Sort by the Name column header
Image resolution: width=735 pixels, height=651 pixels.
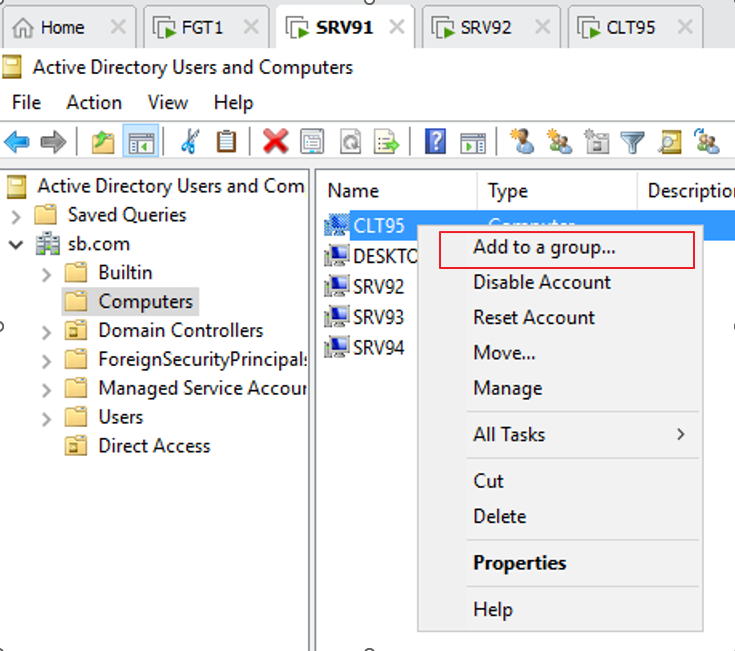[353, 190]
